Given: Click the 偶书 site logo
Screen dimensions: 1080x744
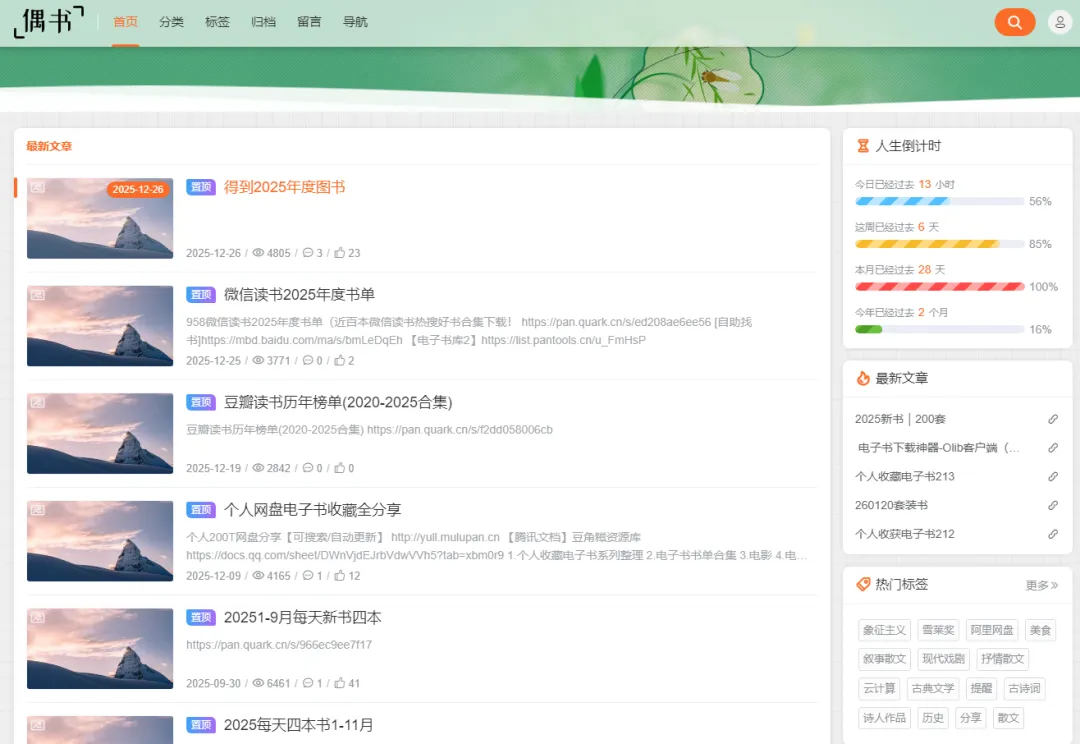Looking at the screenshot, I should pos(49,21).
